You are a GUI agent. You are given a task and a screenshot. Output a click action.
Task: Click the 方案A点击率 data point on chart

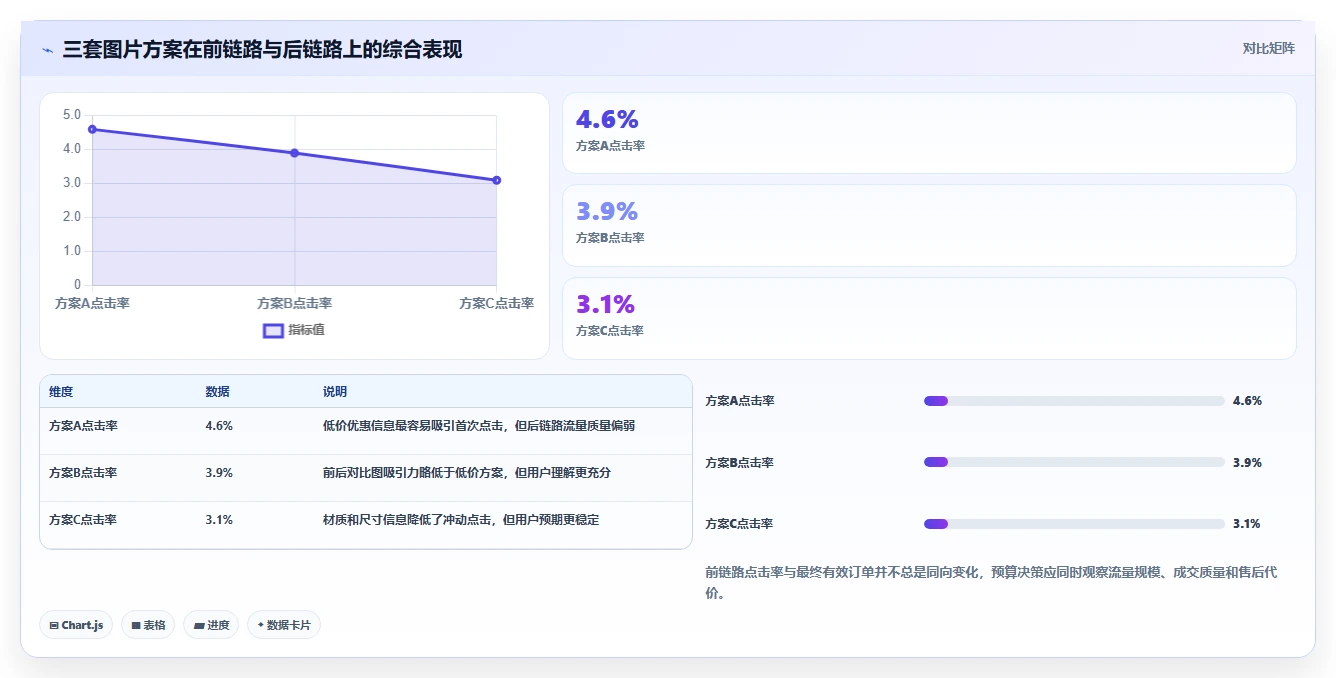(92, 129)
